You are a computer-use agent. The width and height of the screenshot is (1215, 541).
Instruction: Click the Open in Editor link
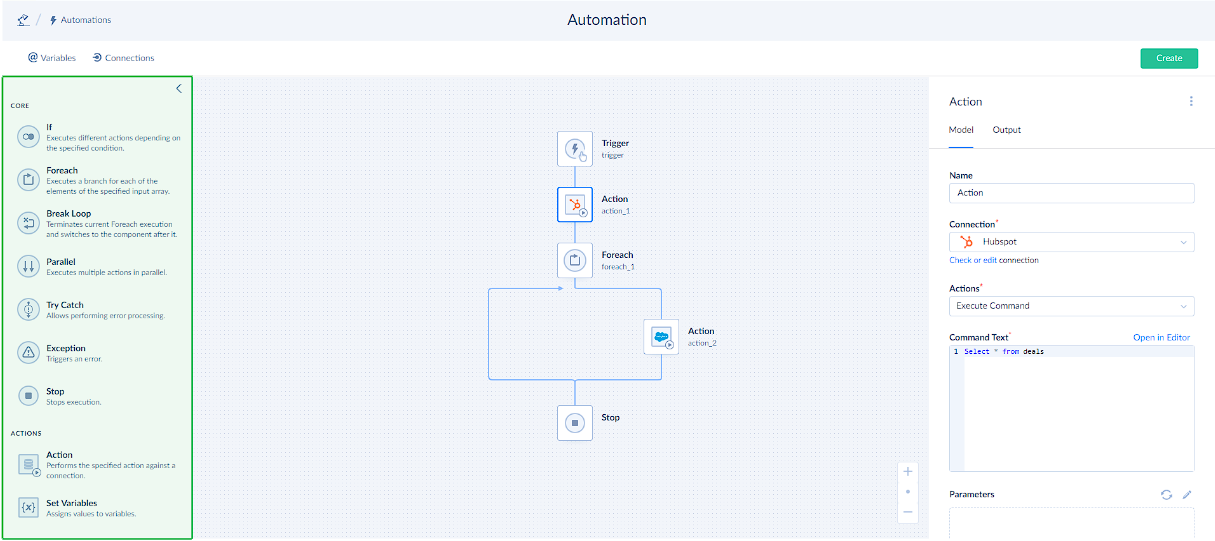coord(1161,337)
